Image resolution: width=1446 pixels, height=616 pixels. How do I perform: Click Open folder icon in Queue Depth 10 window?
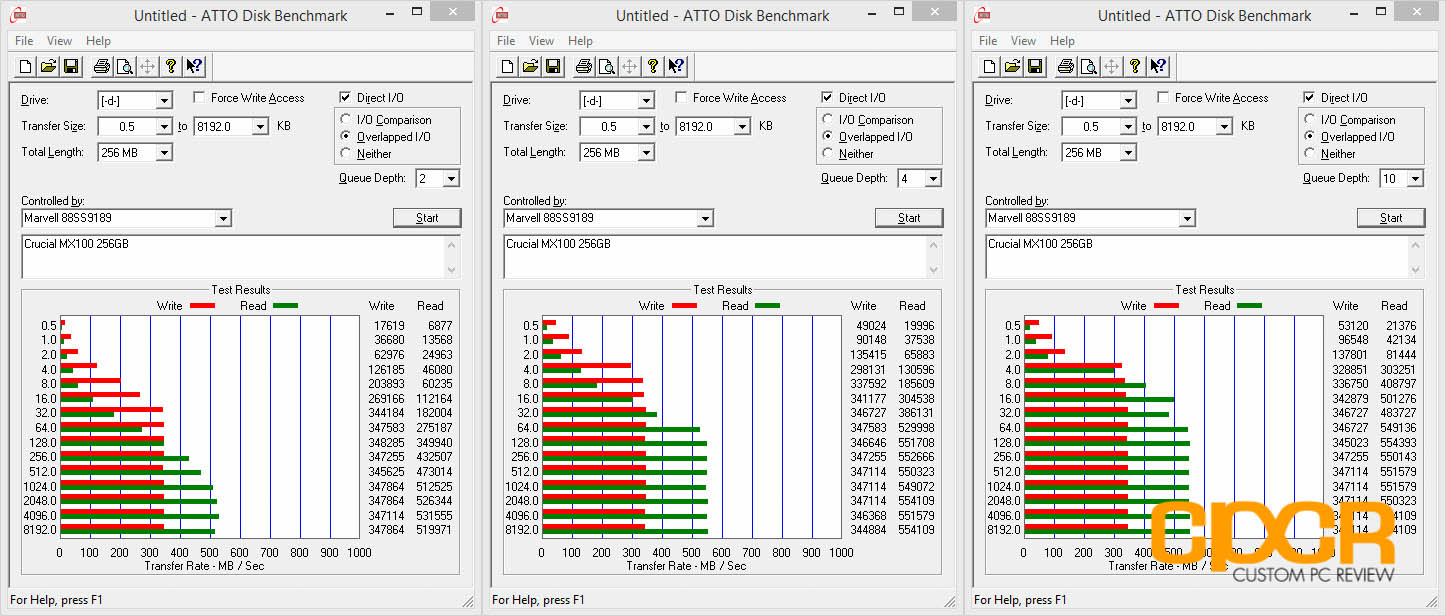point(1012,67)
